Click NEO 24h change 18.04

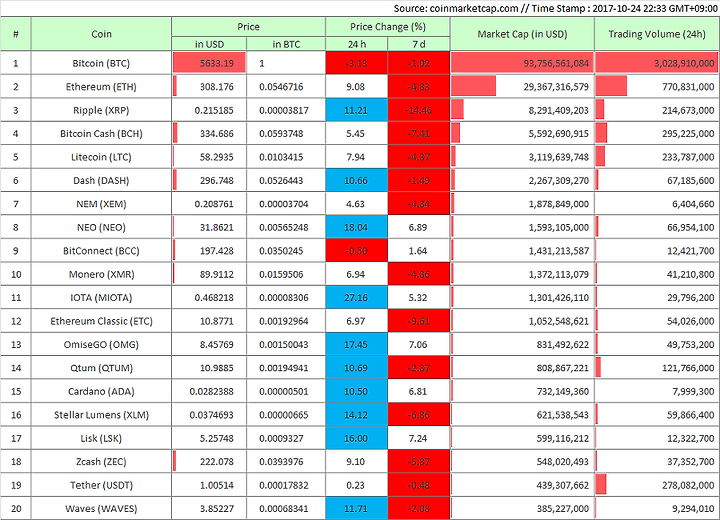pyautogui.click(x=357, y=227)
